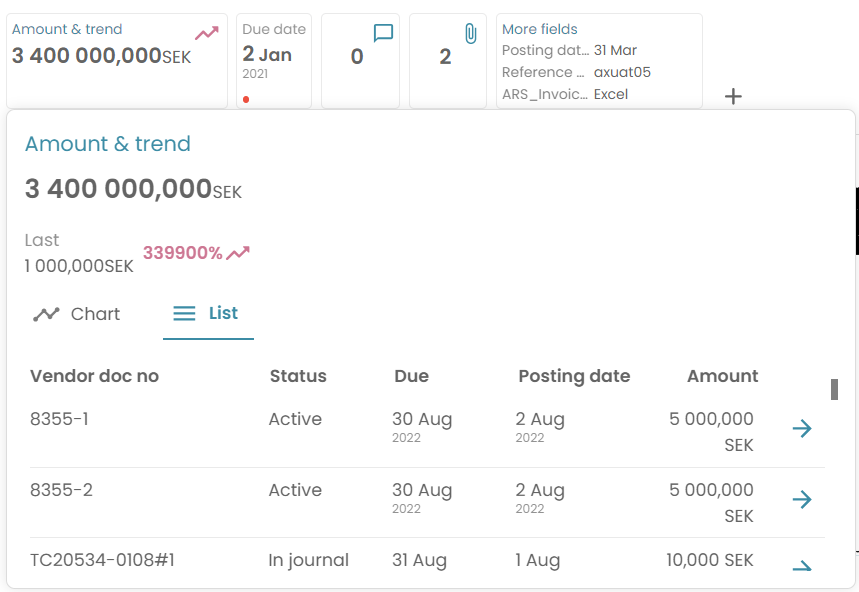Image resolution: width=859 pixels, height=592 pixels.
Task: Select vendor doc number 8355-1
Action: click(59, 419)
